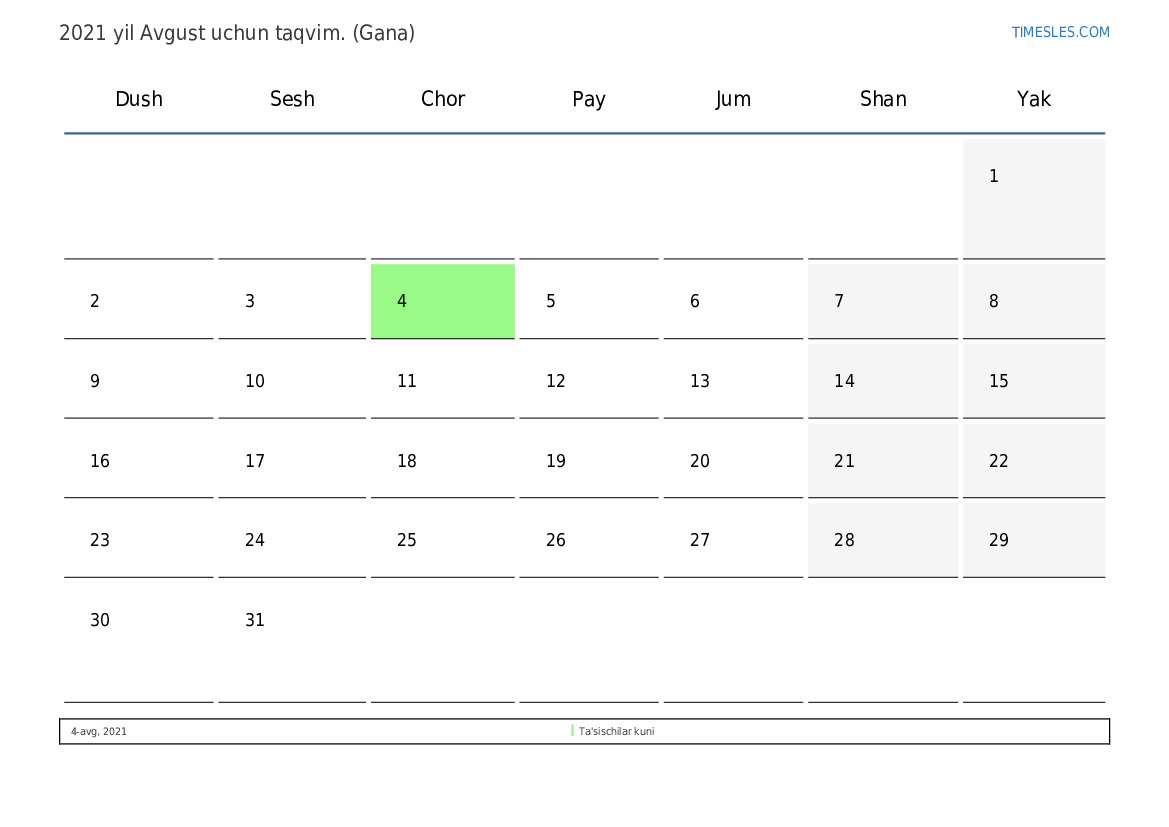This screenshot has height=827, width=1169.
Task: Select the highlighted August 4 cell
Action: pyautogui.click(x=442, y=301)
